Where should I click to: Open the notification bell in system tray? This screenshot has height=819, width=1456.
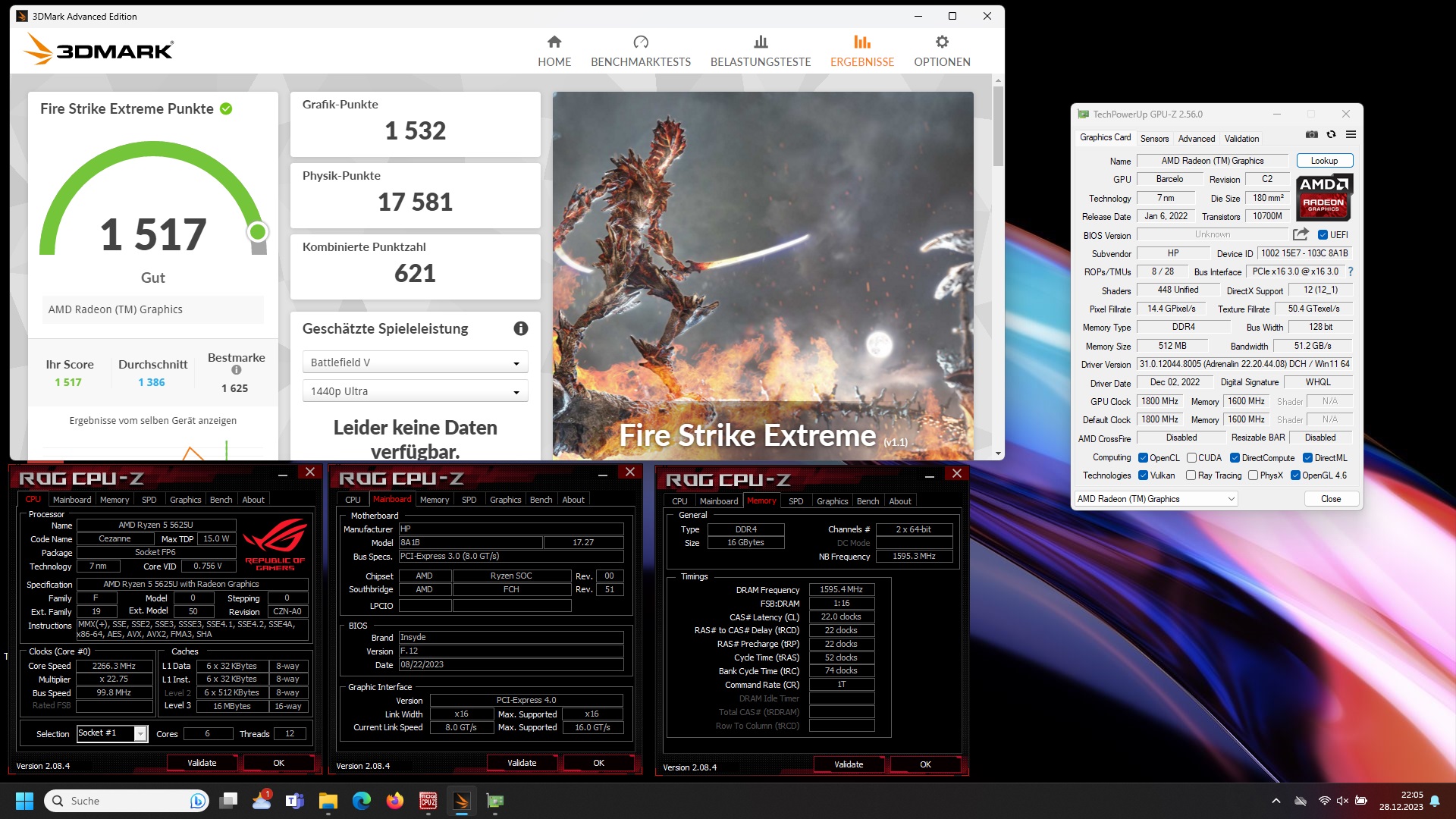[x=1435, y=801]
